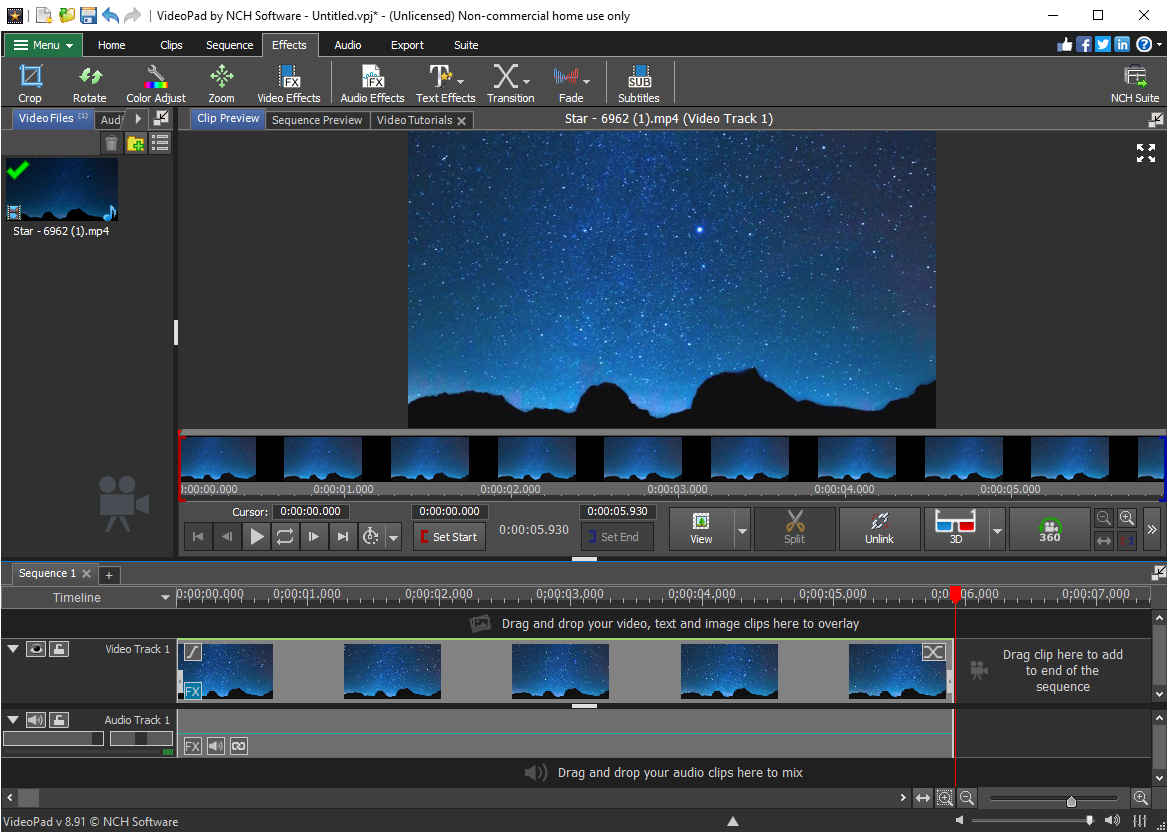Image resolution: width=1168 pixels, height=833 pixels.
Task: Adjust the timeline zoom slider
Action: 1071,802
